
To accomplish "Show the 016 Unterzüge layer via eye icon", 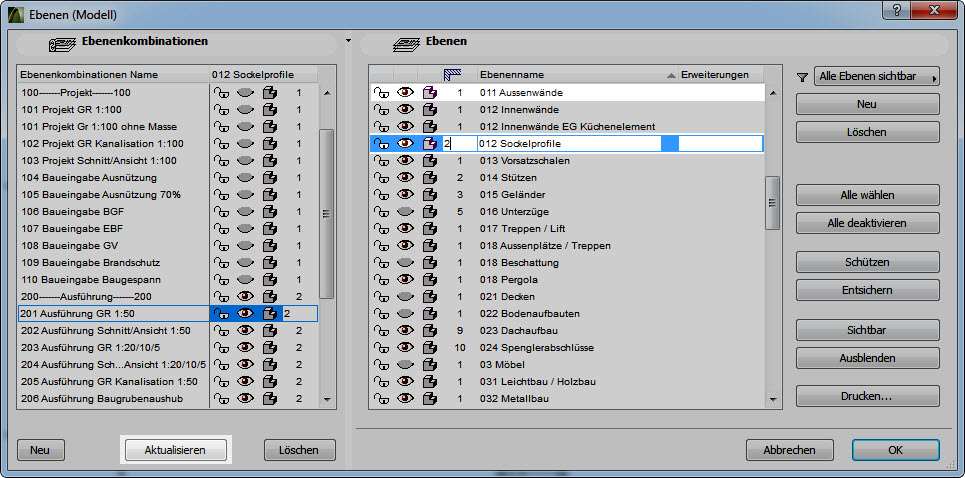I will click(405, 212).
